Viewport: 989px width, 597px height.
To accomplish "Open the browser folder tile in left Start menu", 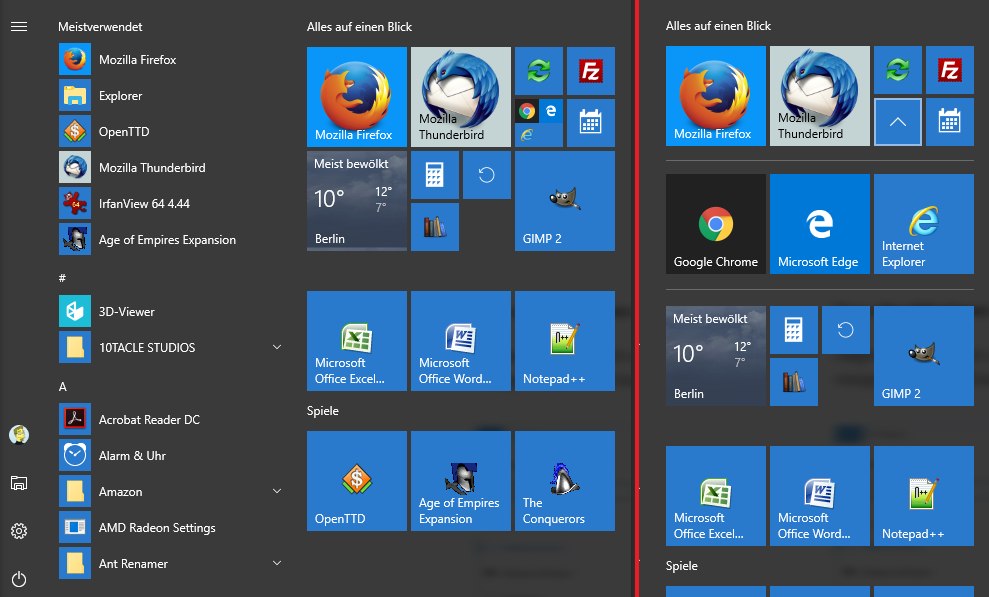I will [539, 123].
